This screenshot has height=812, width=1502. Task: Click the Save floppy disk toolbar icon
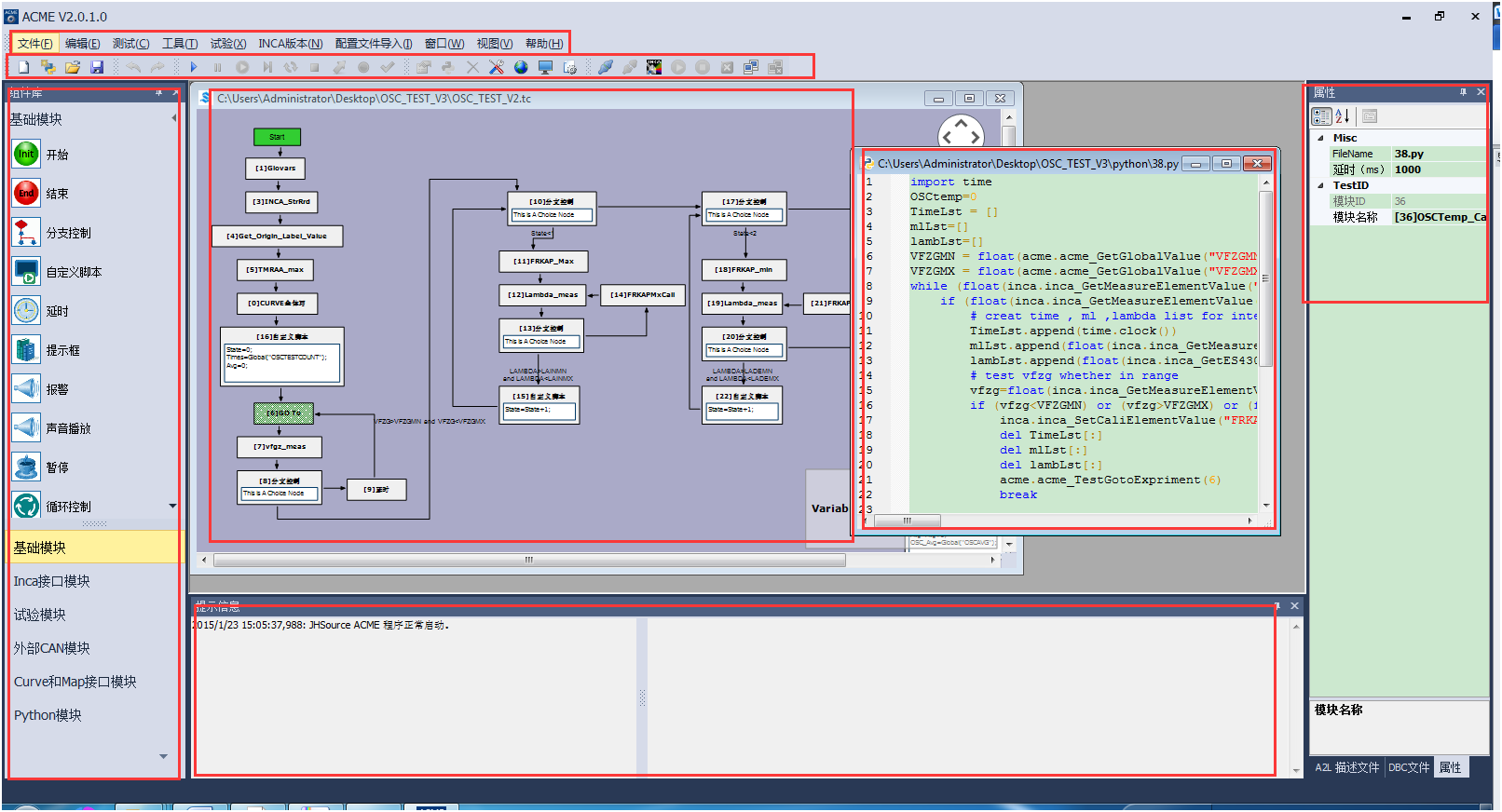pyautogui.click(x=97, y=67)
